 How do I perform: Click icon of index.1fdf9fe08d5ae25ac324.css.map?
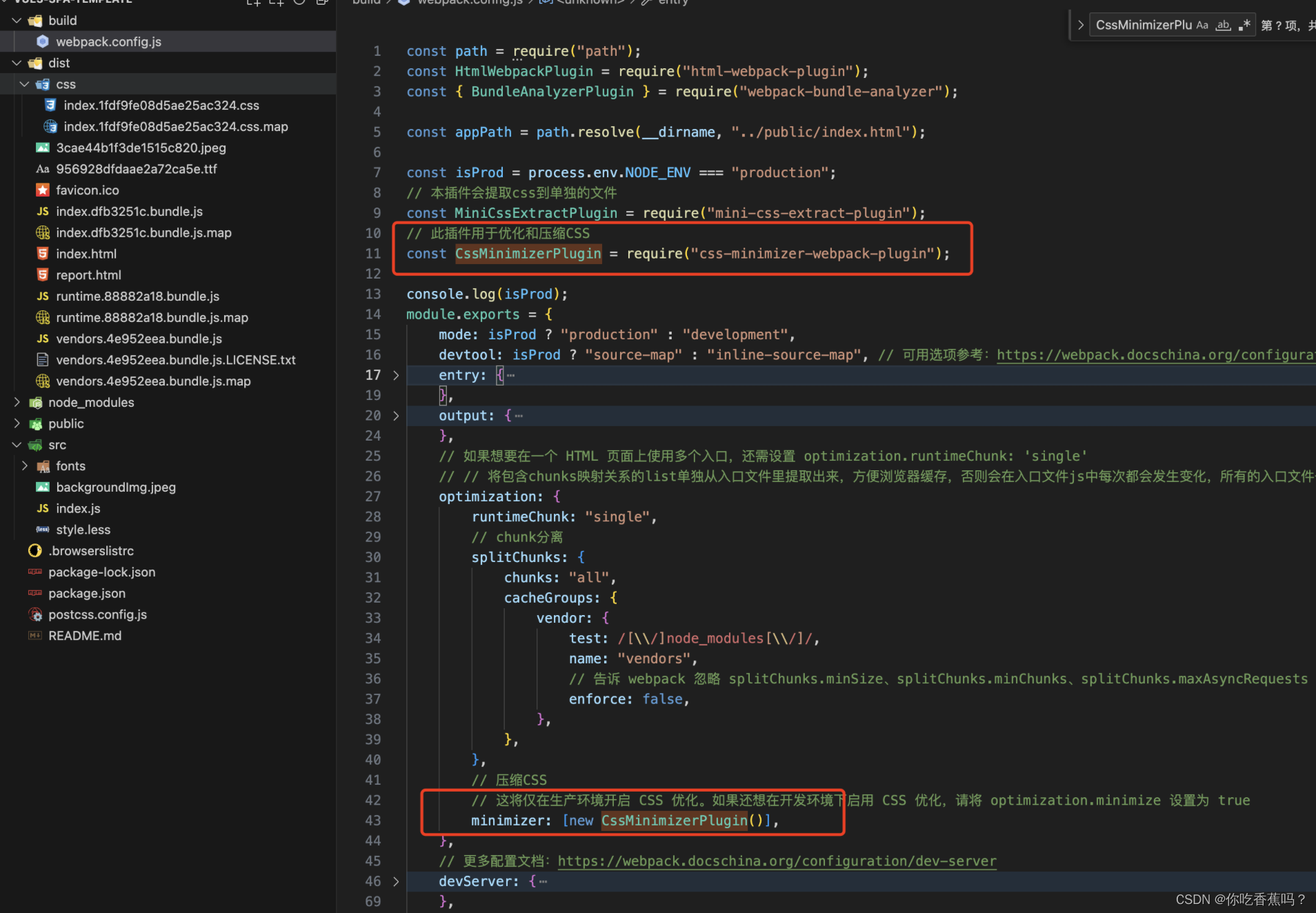pyautogui.click(x=50, y=127)
